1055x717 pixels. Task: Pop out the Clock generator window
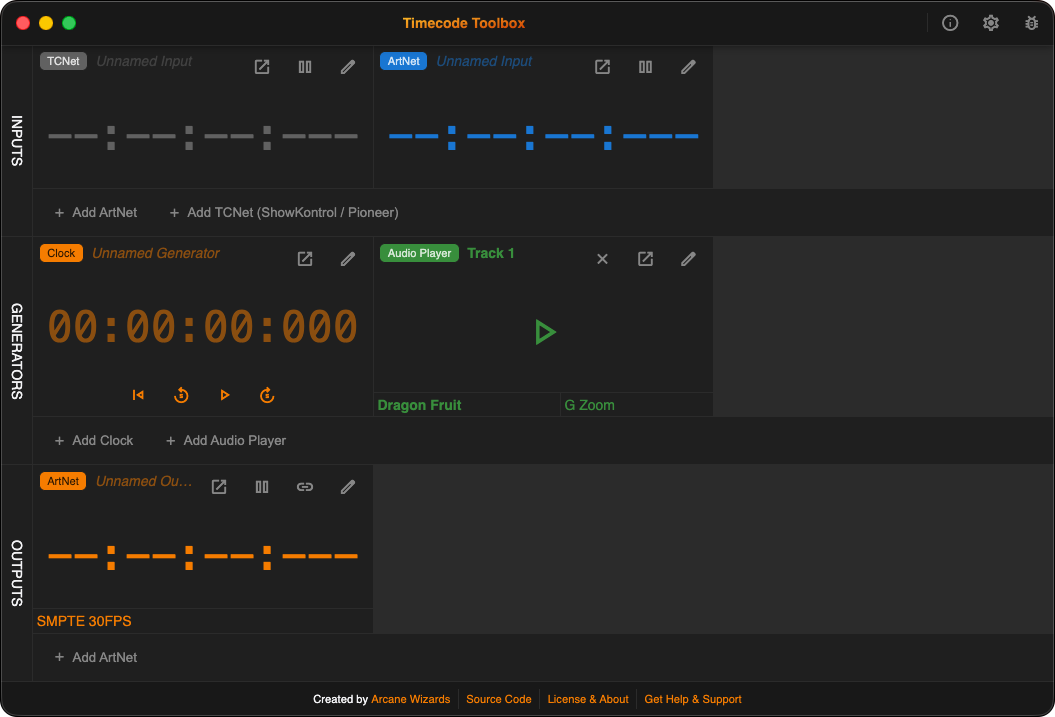click(305, 259)
